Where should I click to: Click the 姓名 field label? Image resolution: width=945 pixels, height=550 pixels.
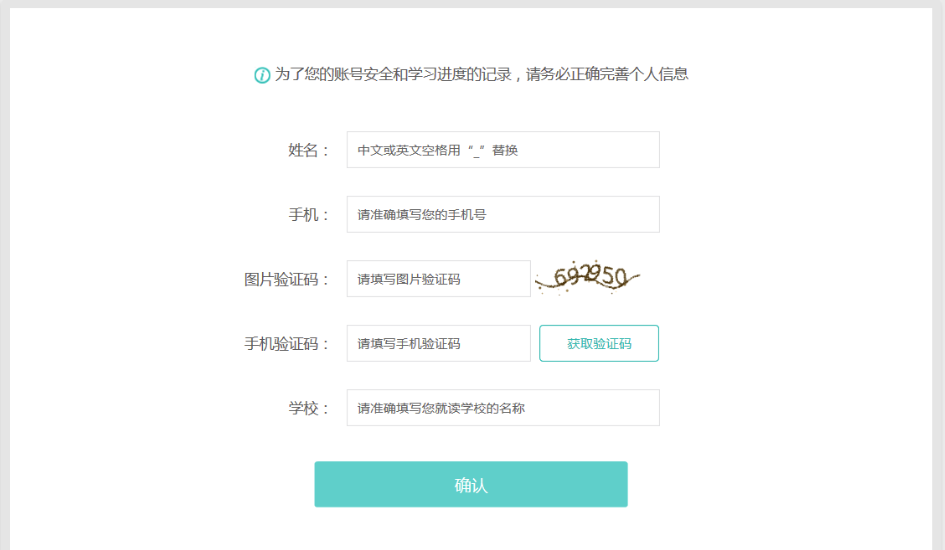[x=308, y=150]
